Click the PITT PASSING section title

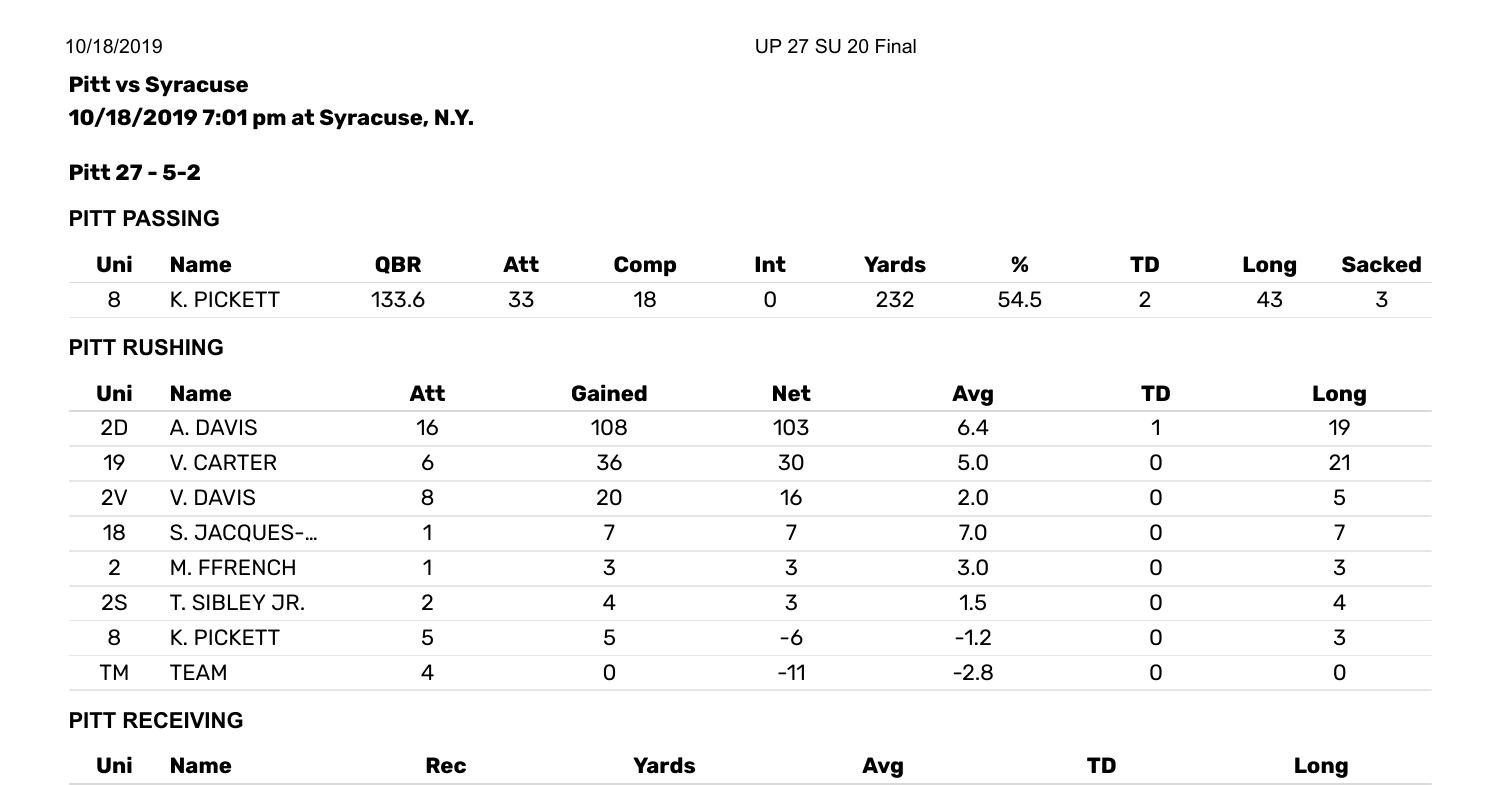click(x=144, y=219)
